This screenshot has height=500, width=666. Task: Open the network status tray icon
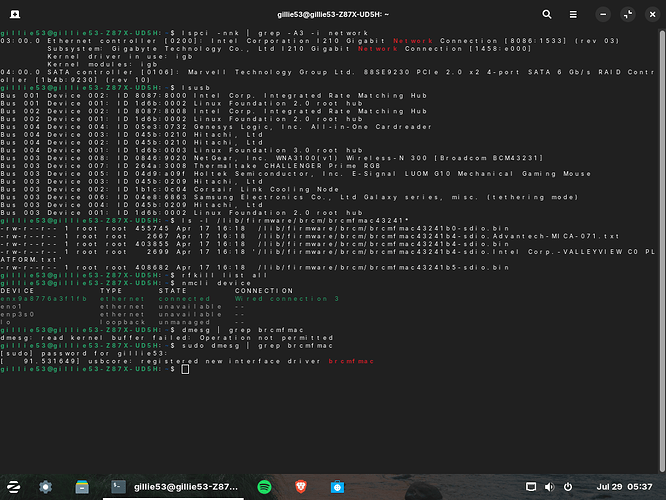coord(531,487)
